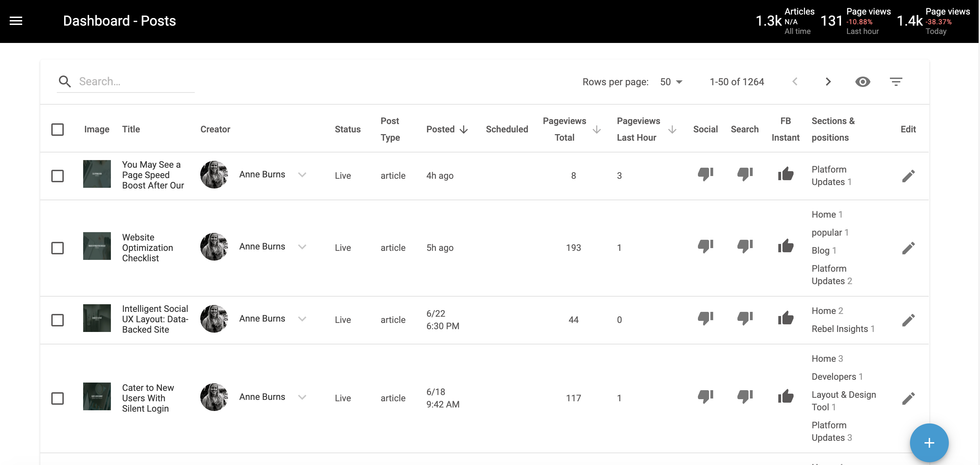Toggle column visibility eye icon

[x=863, y=82]
